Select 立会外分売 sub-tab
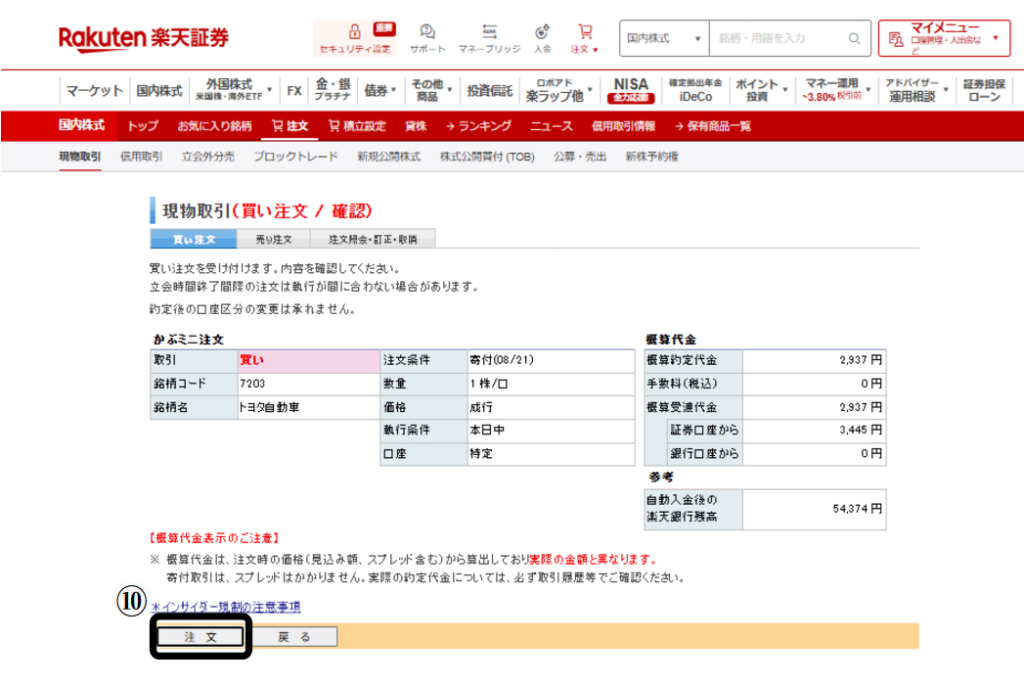 coord(208,157)
